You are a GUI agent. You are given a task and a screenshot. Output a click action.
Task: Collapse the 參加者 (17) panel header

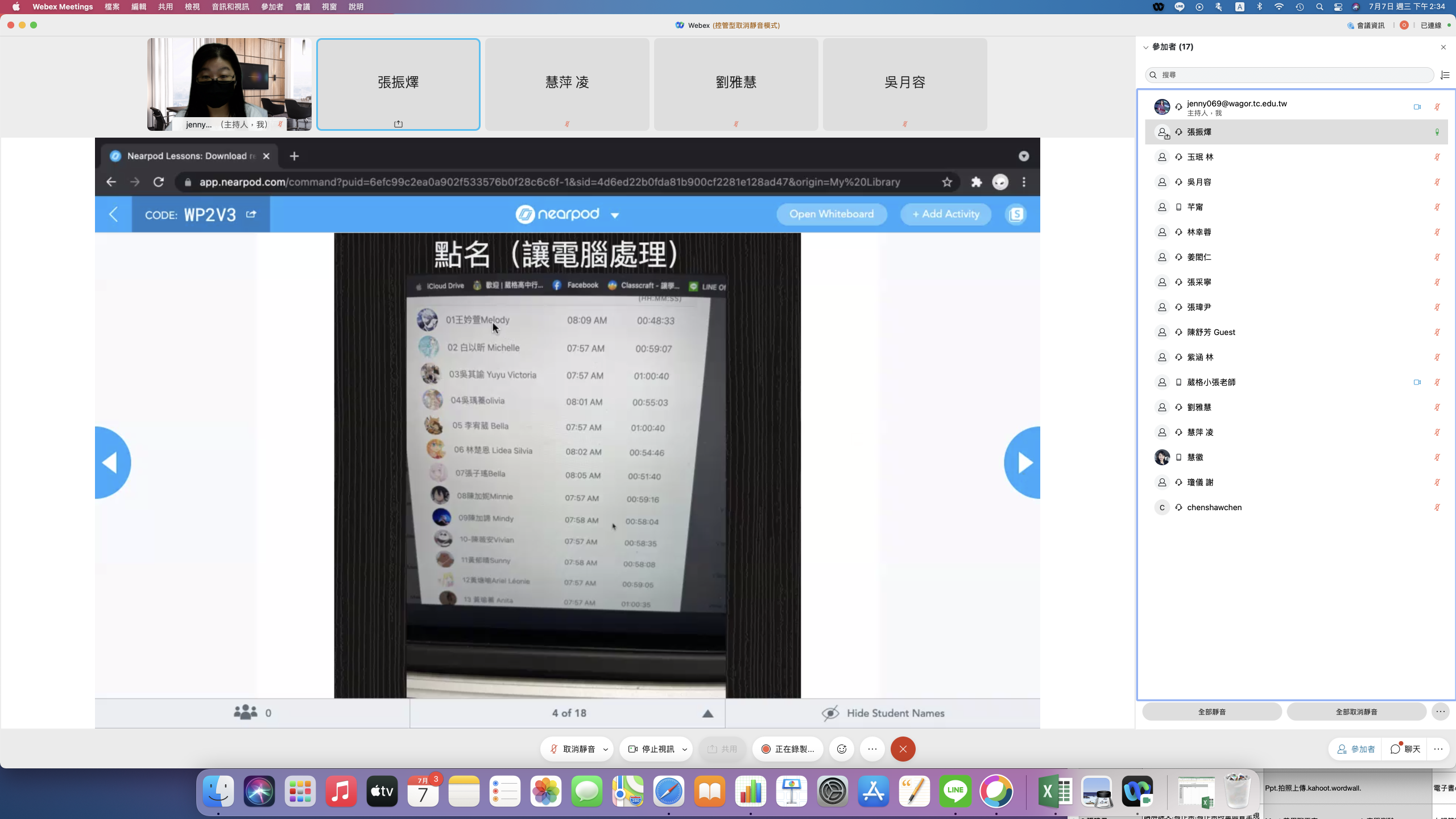pos(1146,47)
